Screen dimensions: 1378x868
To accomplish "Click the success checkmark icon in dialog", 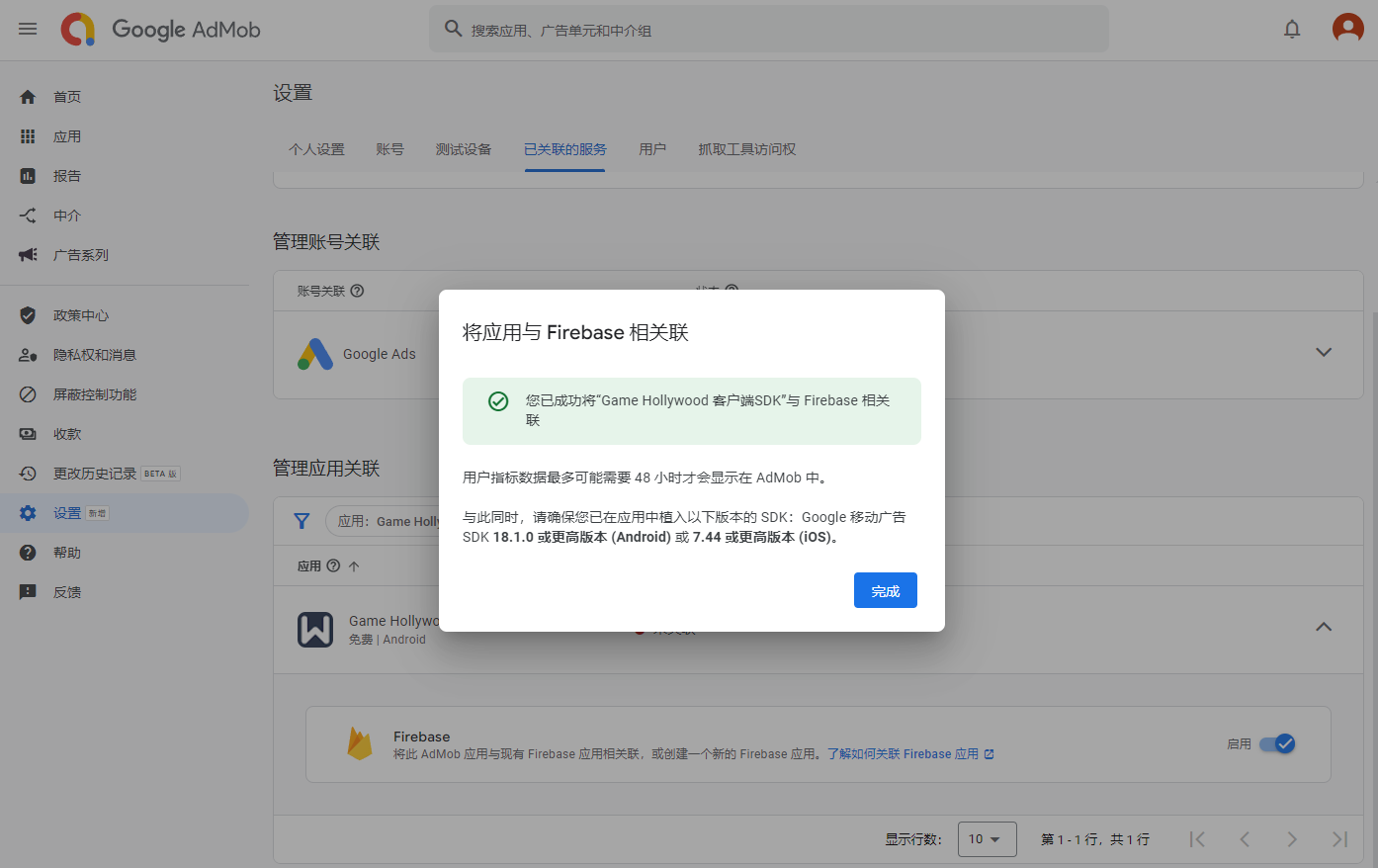I will click(x=498, y=400).
